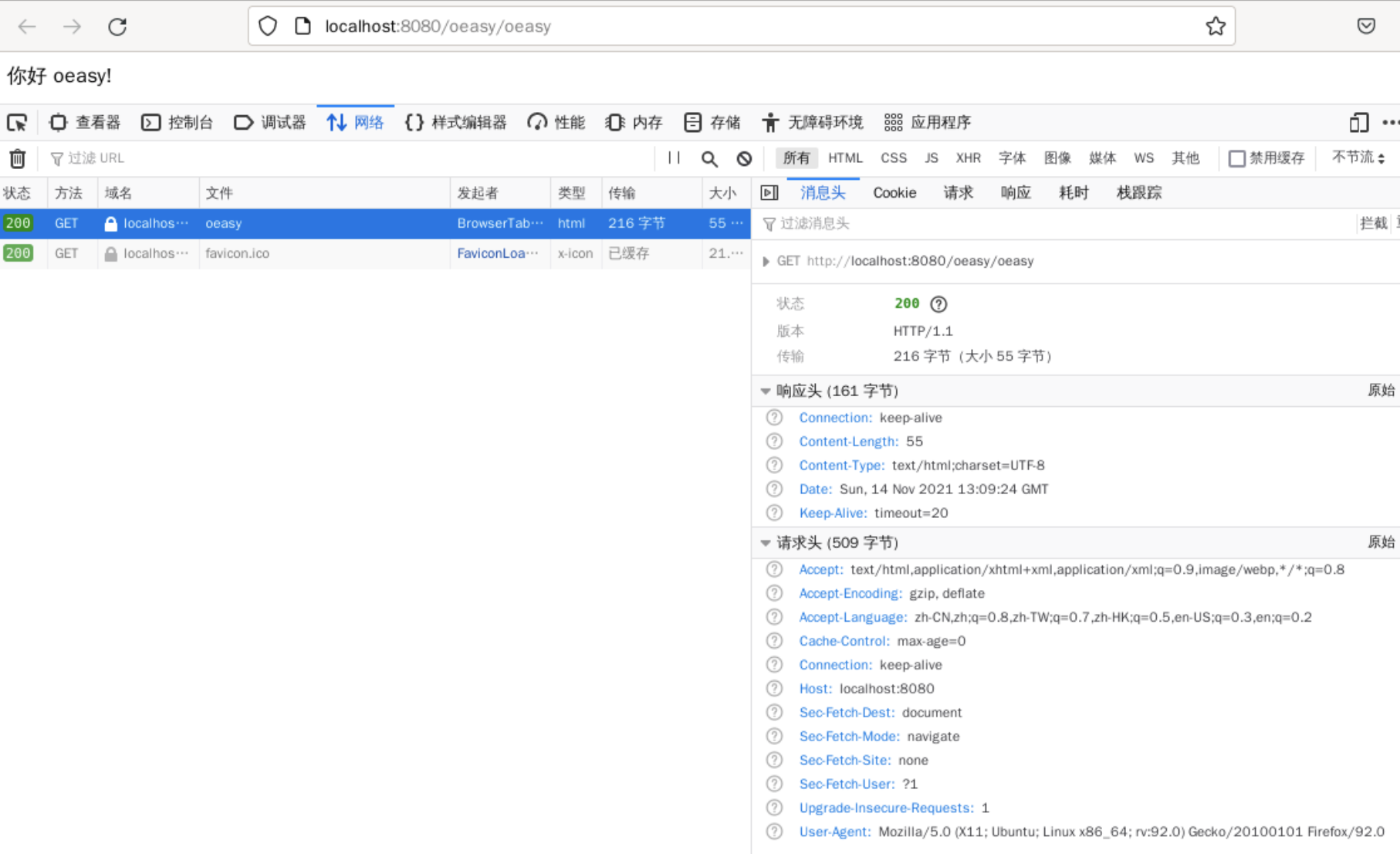Toggle the CSS filter button
The width and height of the screenshot is (1400, 854).
(894, 158)
